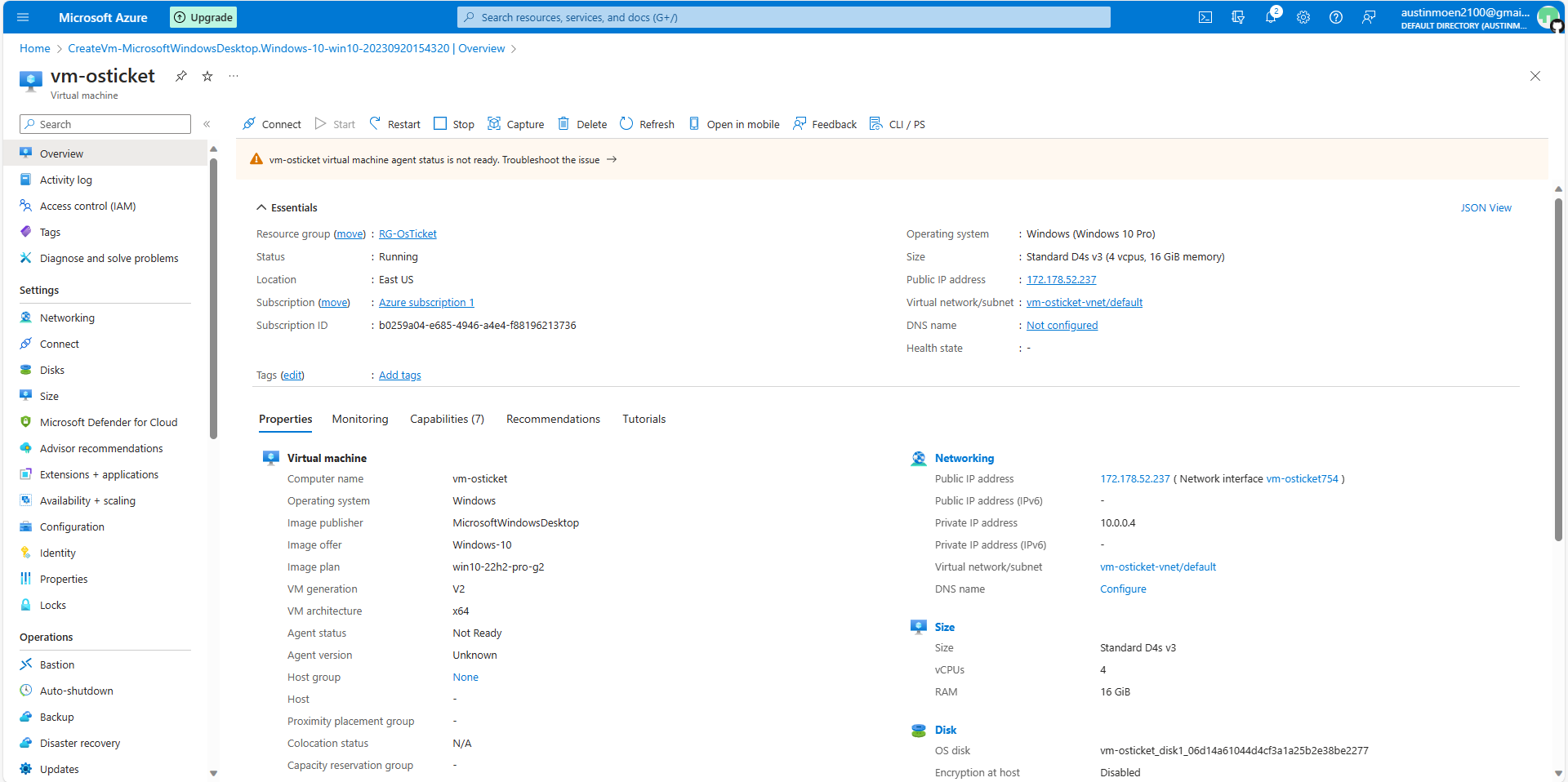Image resolution: width=1568 pixels, height=782 pixels.
Task: Capture an image of the VM
Action: [515, 123]
